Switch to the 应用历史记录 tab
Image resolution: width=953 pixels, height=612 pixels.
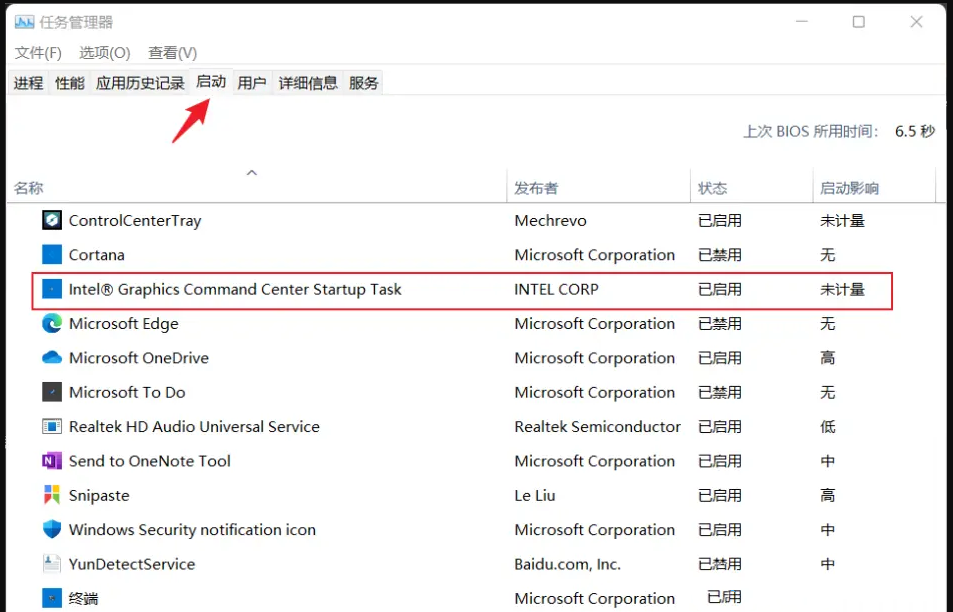[140, 83]
